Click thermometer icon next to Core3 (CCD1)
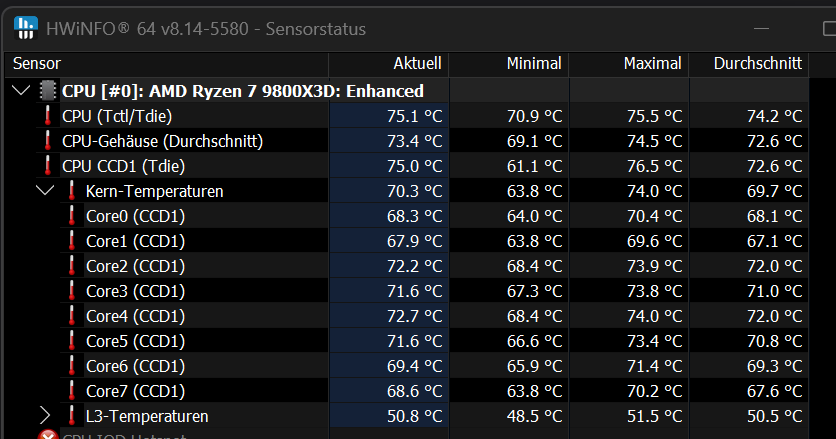 coord(71,291)
